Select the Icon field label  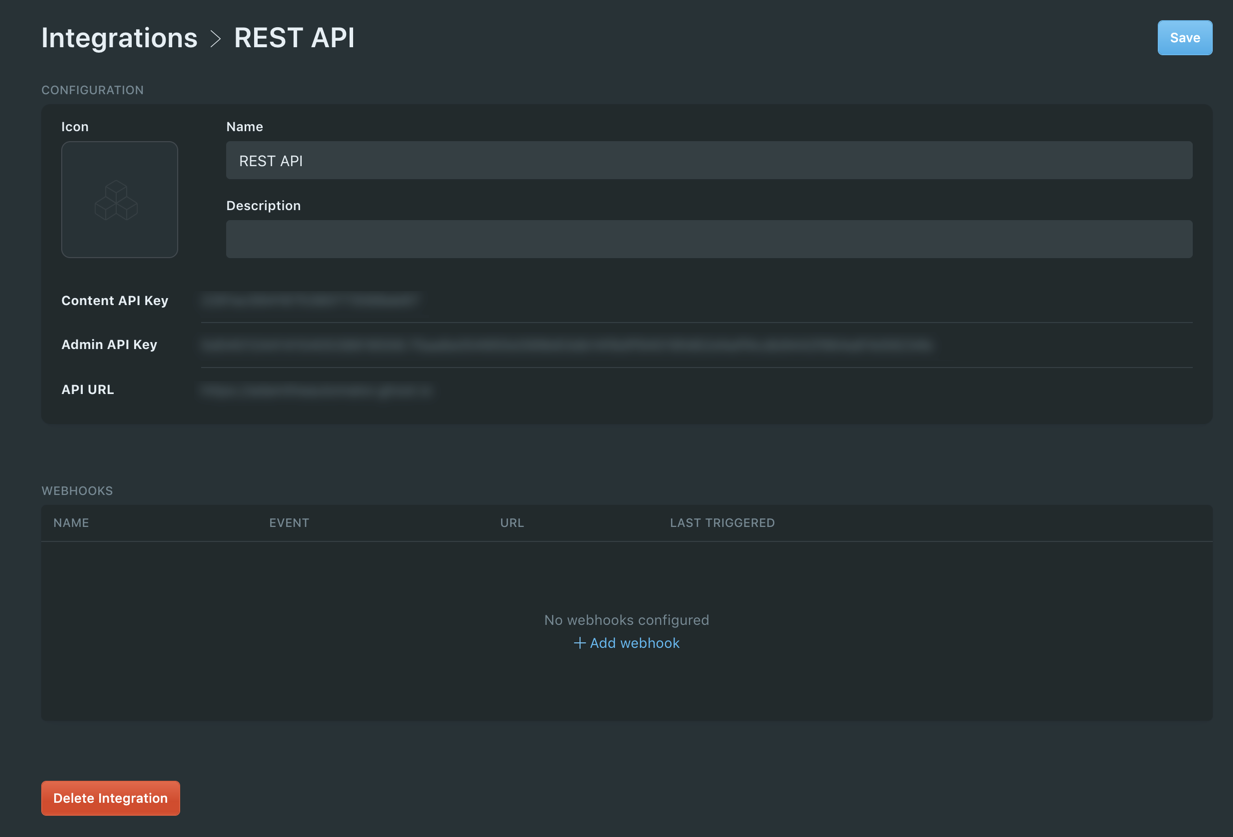pos(75,127)
